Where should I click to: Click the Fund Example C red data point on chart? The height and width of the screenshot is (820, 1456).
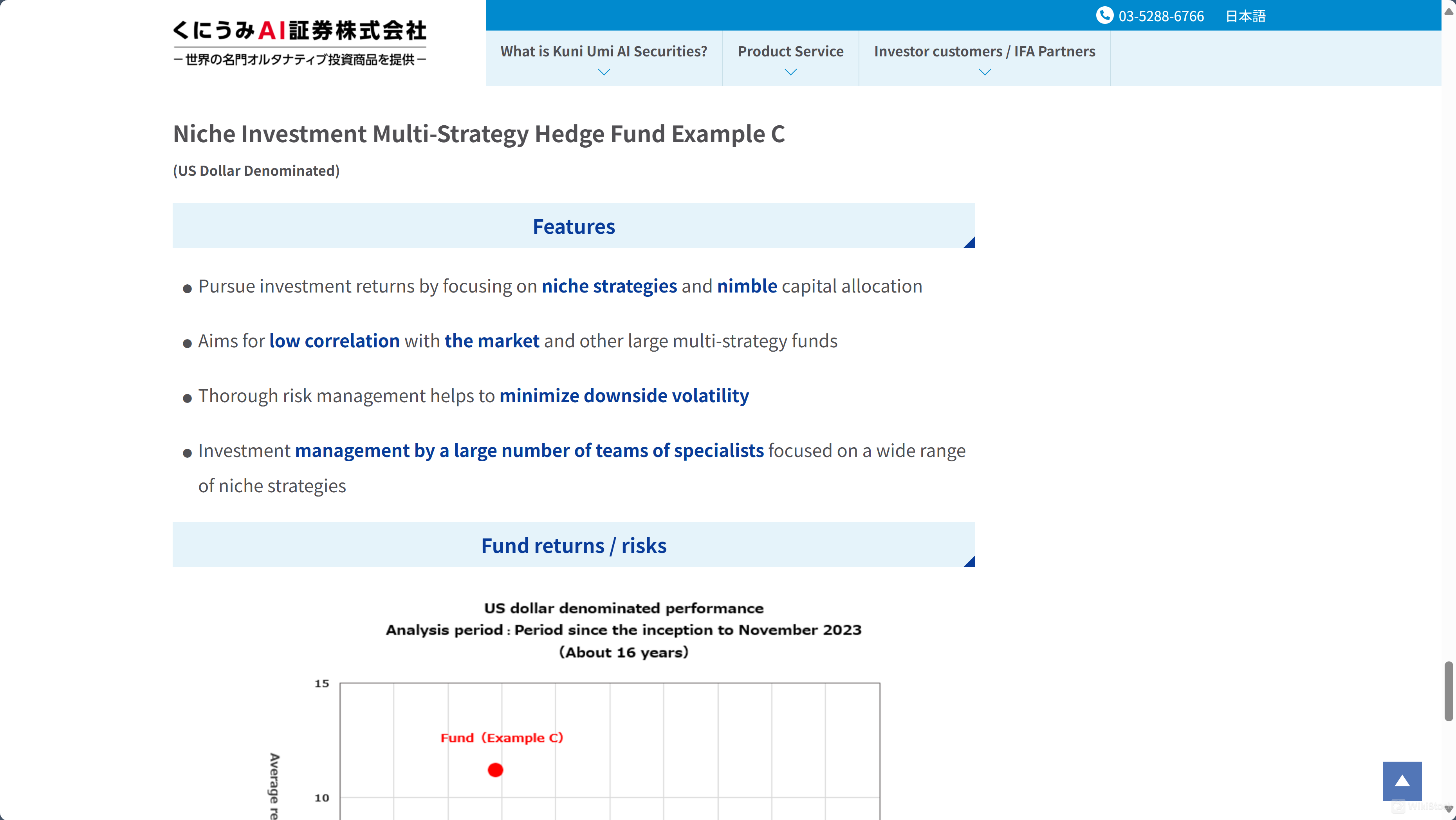(496, 769)
